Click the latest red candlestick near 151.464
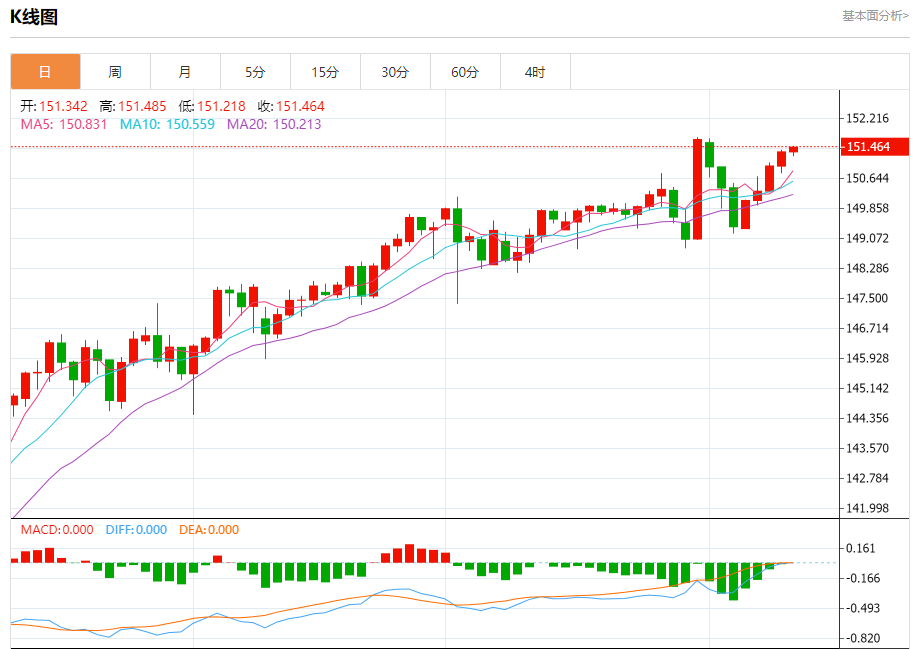 (x=793, y=150)
